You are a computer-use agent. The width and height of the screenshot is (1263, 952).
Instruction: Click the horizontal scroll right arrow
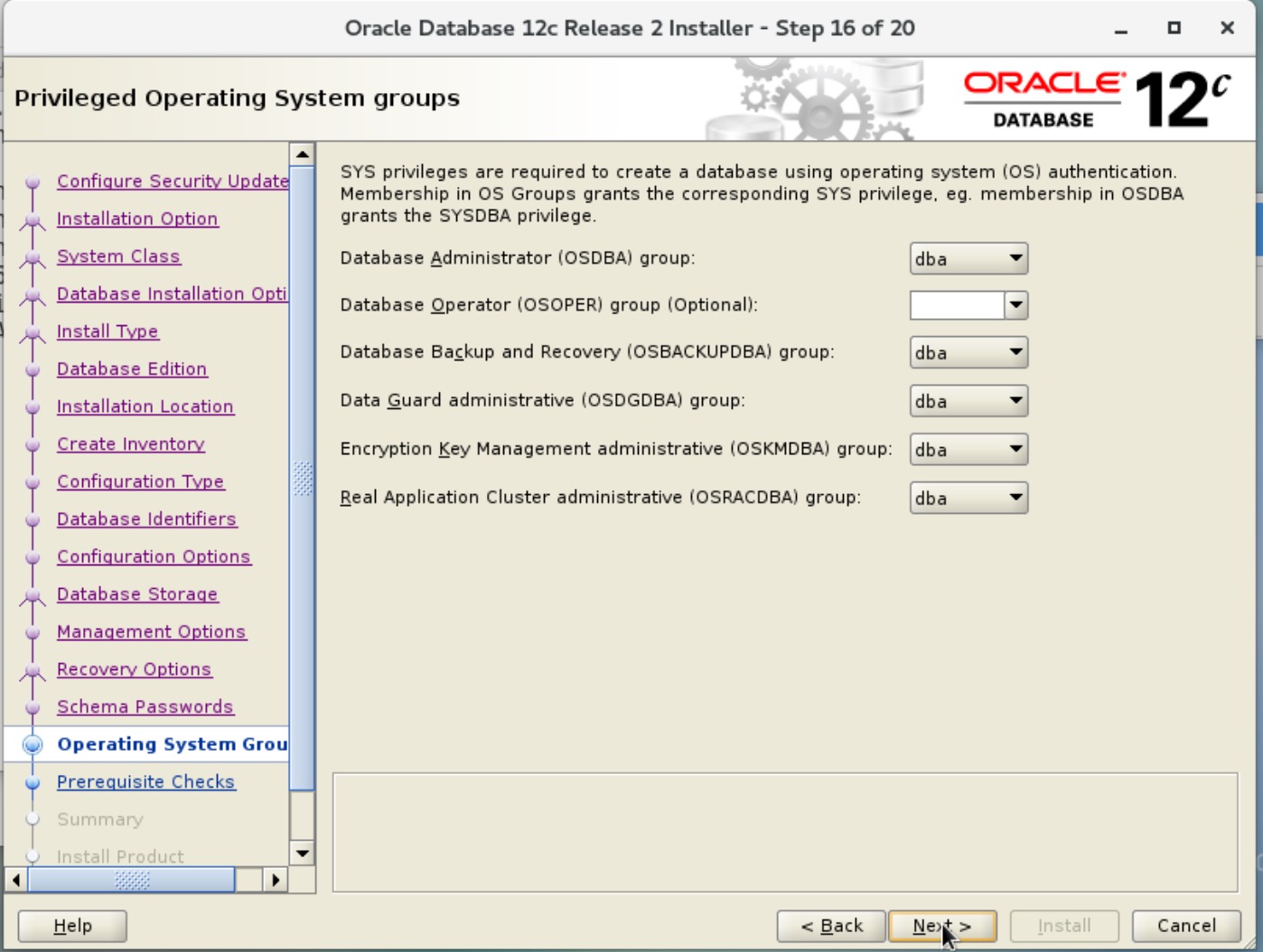(276, 879)
